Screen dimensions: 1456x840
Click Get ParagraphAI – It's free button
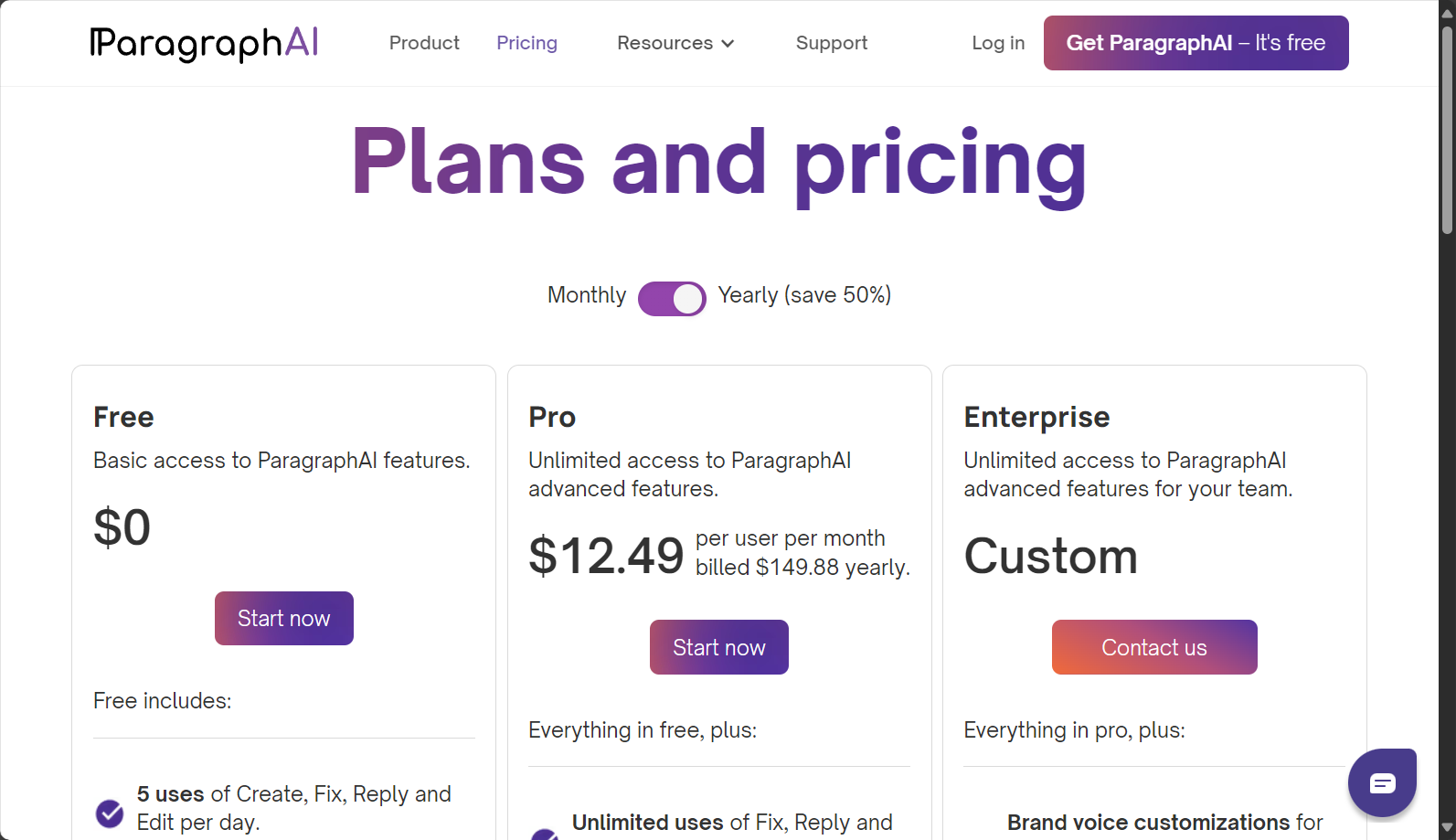click(1196, 43)
